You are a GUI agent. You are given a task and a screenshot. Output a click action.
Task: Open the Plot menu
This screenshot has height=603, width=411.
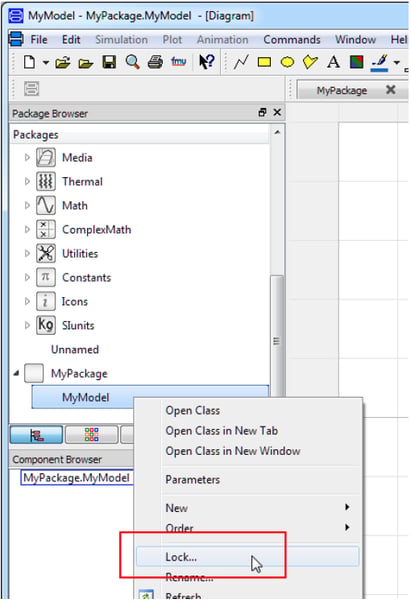[172, 40]
